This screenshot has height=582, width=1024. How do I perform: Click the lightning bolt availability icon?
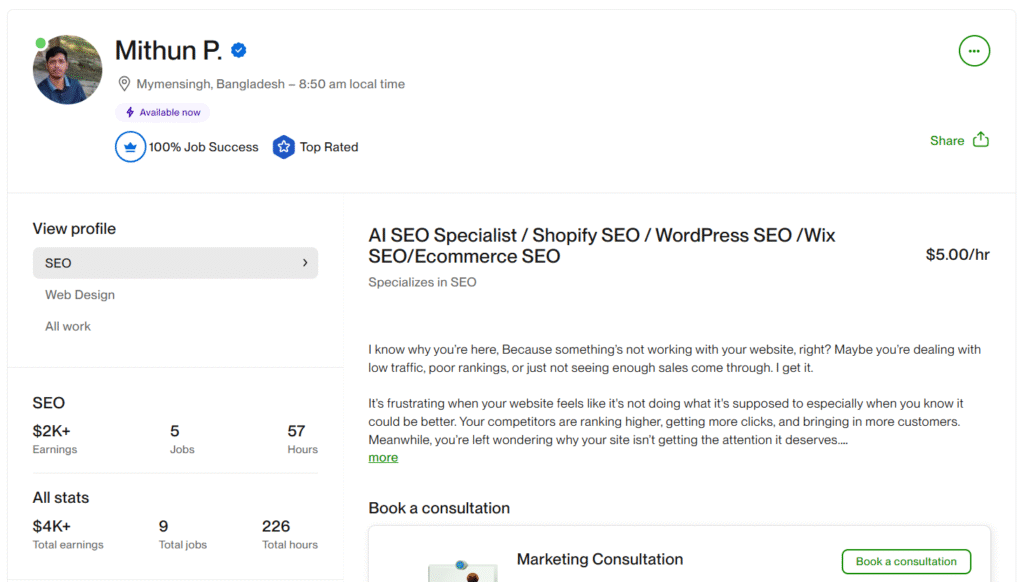tap(130, 112)
